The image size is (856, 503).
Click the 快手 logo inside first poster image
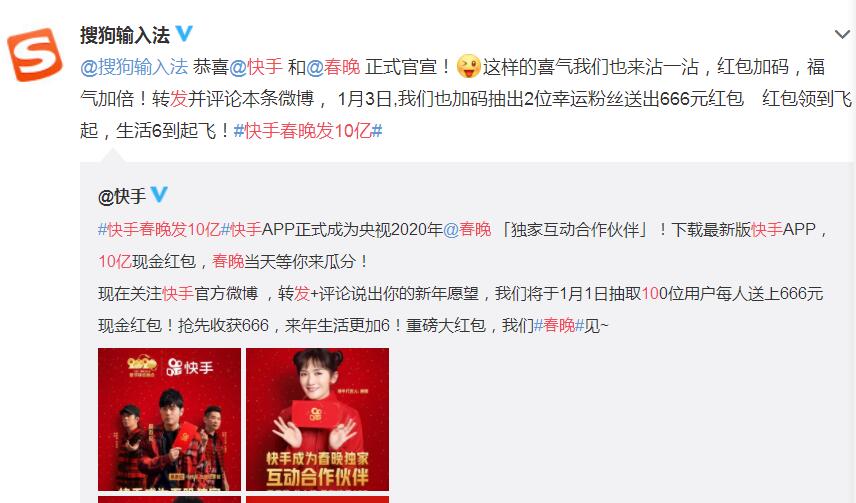190,368
